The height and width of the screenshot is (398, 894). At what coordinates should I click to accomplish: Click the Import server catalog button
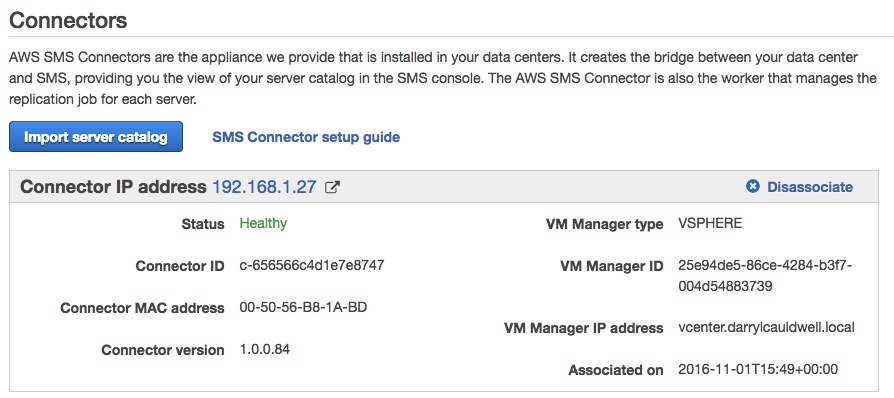[x=96, y=137]
